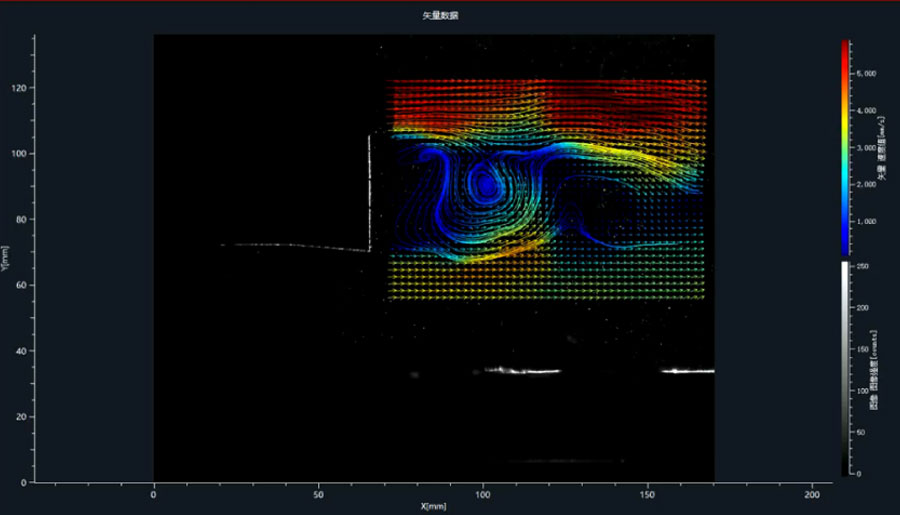Click the 250 tick on intensity colorbar
The image size is (900, 515).
[x=862, y=267]
